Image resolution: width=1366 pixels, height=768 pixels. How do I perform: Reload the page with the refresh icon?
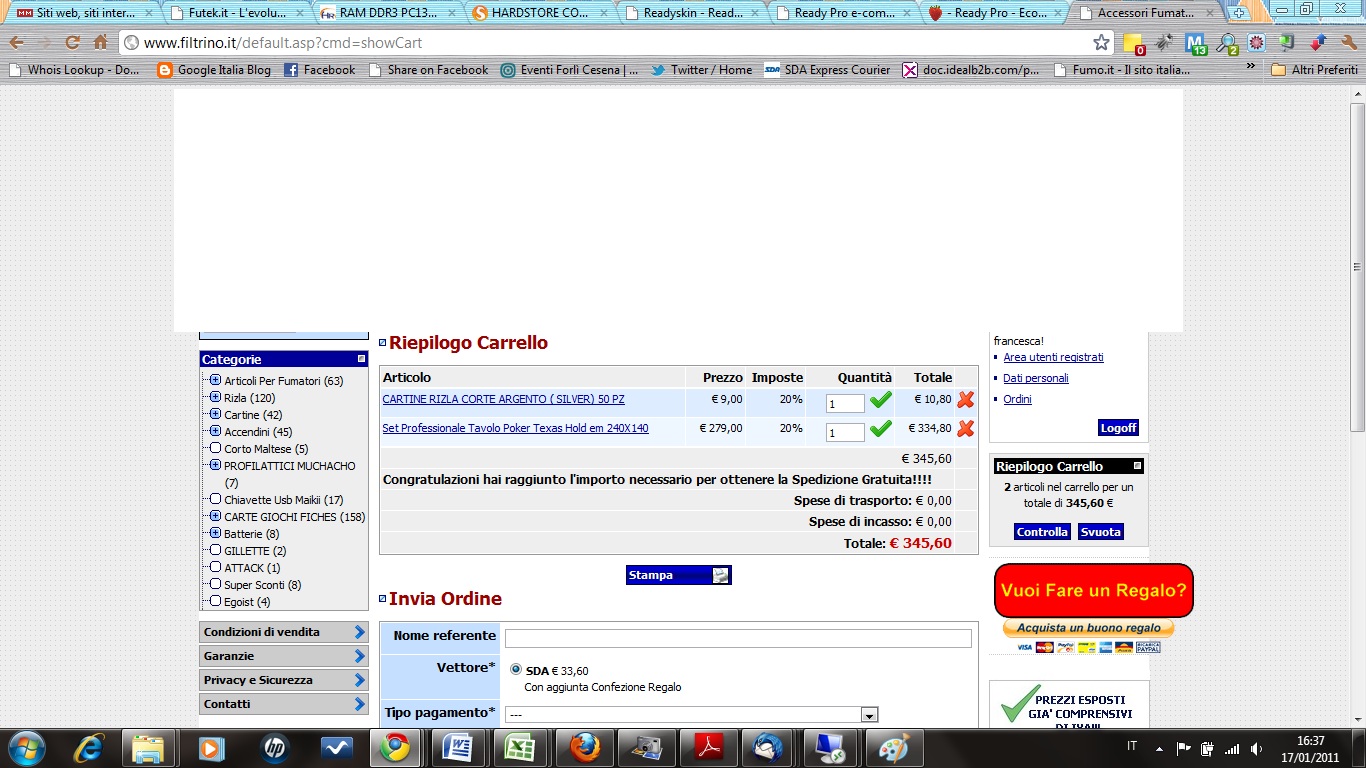tap(72, 43)
